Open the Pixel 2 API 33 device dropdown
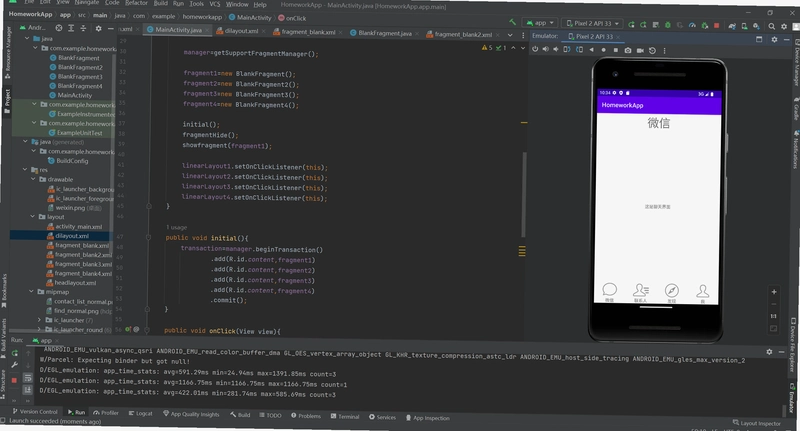This screenshot has width=800, height=431. pos(593,23)
